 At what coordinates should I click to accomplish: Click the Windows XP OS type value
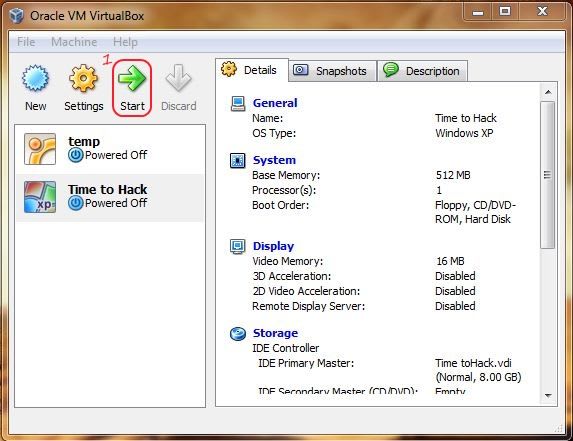pyautogui.click(x=464, y=133)
